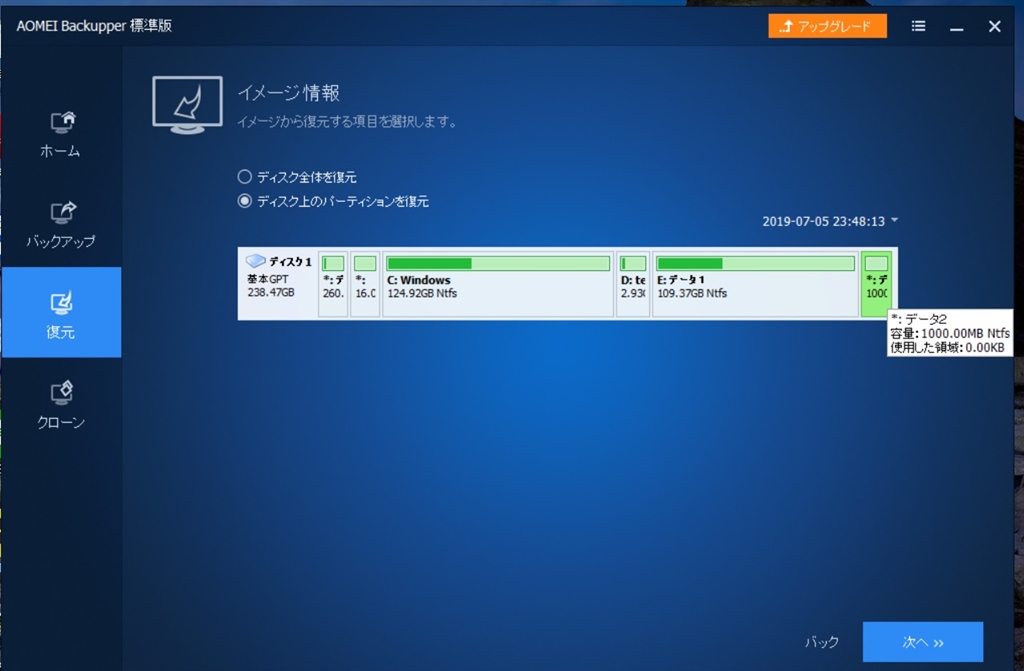
Task: Select the highlighted 1000MB データ2 partition
Action: [x=876, y=284]
